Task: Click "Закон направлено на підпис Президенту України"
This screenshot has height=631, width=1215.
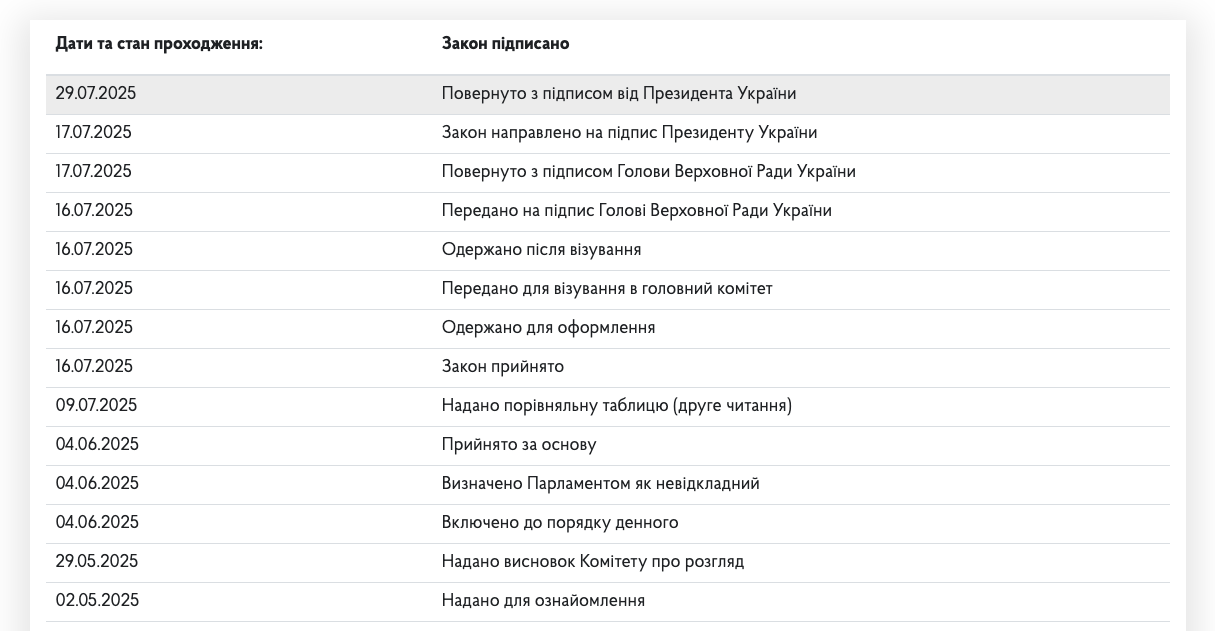Action: [629, 133]
